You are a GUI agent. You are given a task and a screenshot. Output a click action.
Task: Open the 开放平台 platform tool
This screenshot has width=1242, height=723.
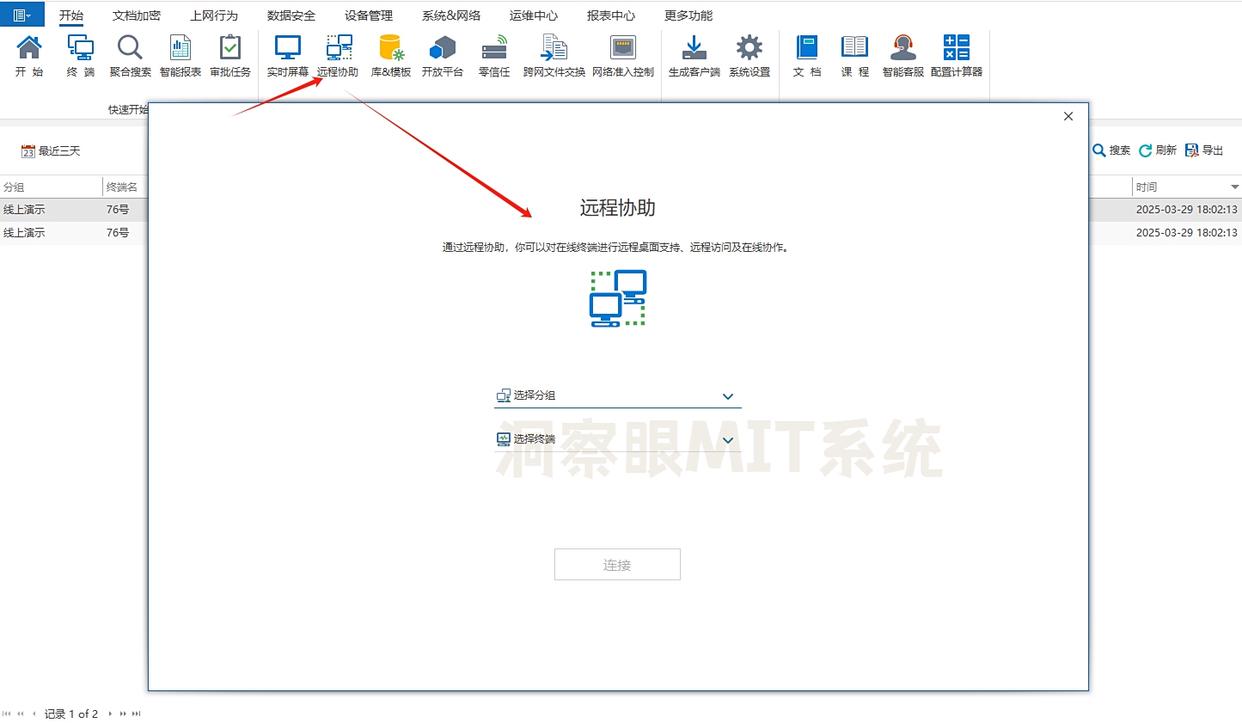click(442, 56)
